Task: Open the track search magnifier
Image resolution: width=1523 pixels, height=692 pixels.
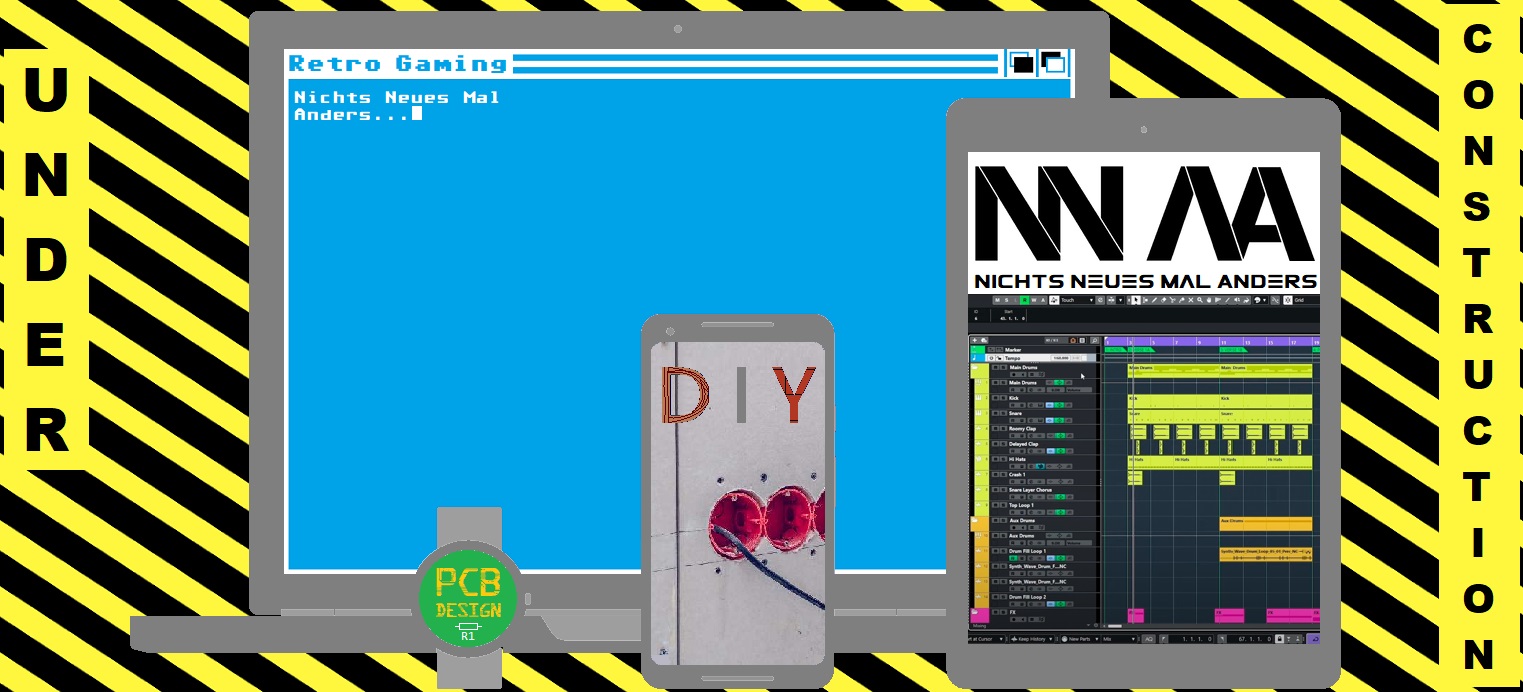Action: coord(1095,340)
